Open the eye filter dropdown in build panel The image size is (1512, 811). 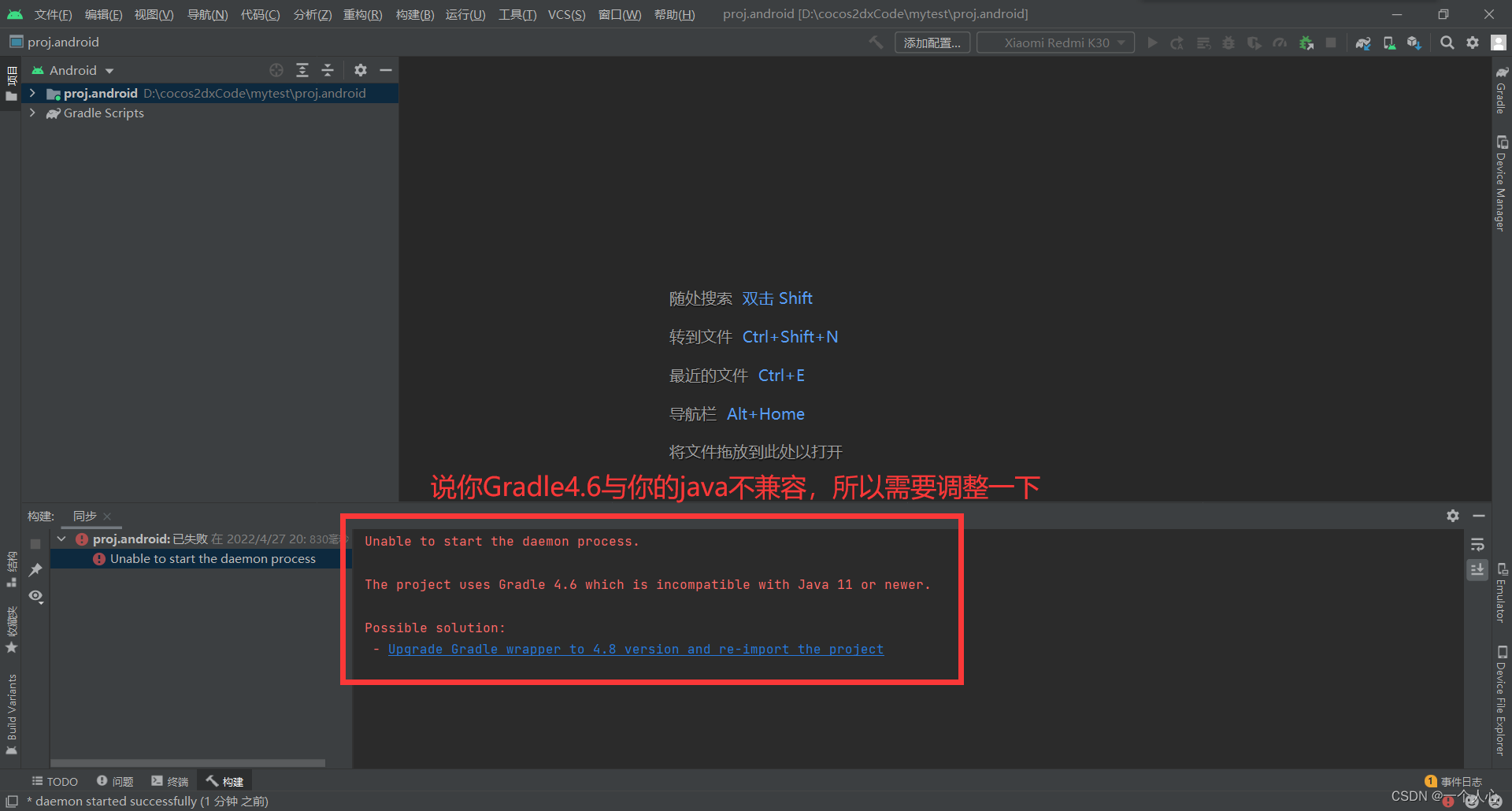click(35, 597)
